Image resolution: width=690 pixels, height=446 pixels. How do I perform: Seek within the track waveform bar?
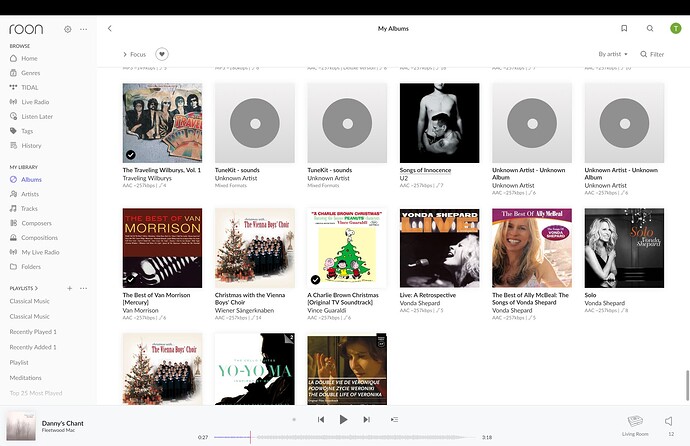345,437
